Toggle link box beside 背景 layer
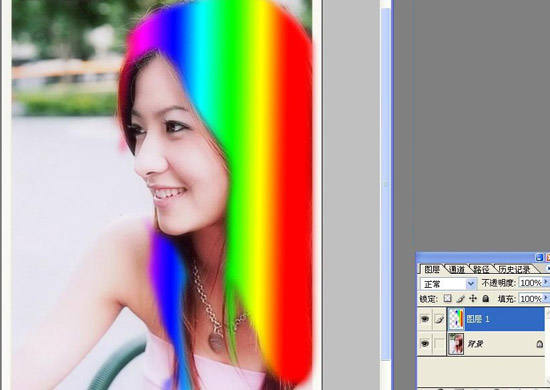This screenshot has height=390, width=550. point(439,344)
